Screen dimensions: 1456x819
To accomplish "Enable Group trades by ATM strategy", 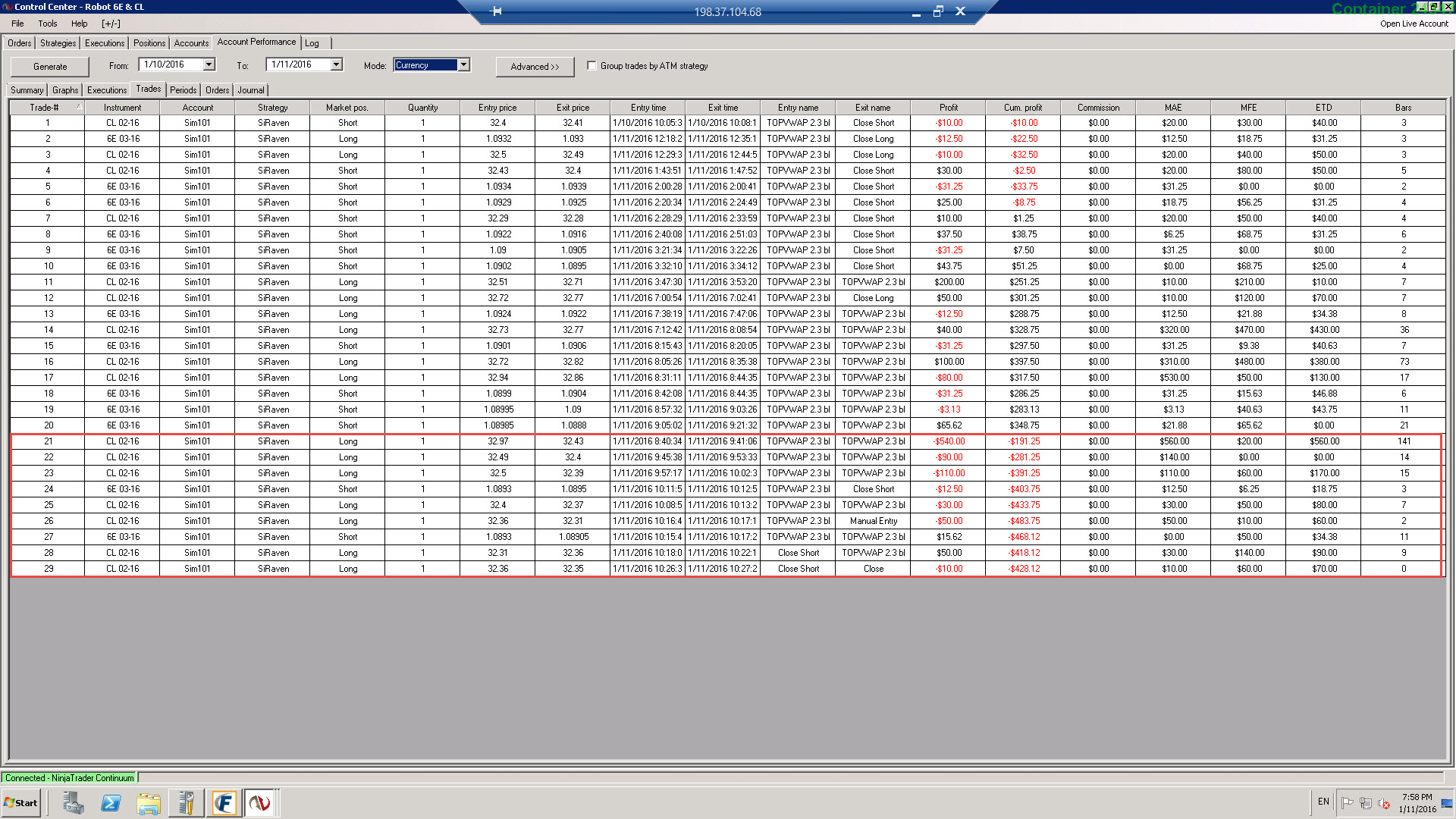I will point(591,66).
